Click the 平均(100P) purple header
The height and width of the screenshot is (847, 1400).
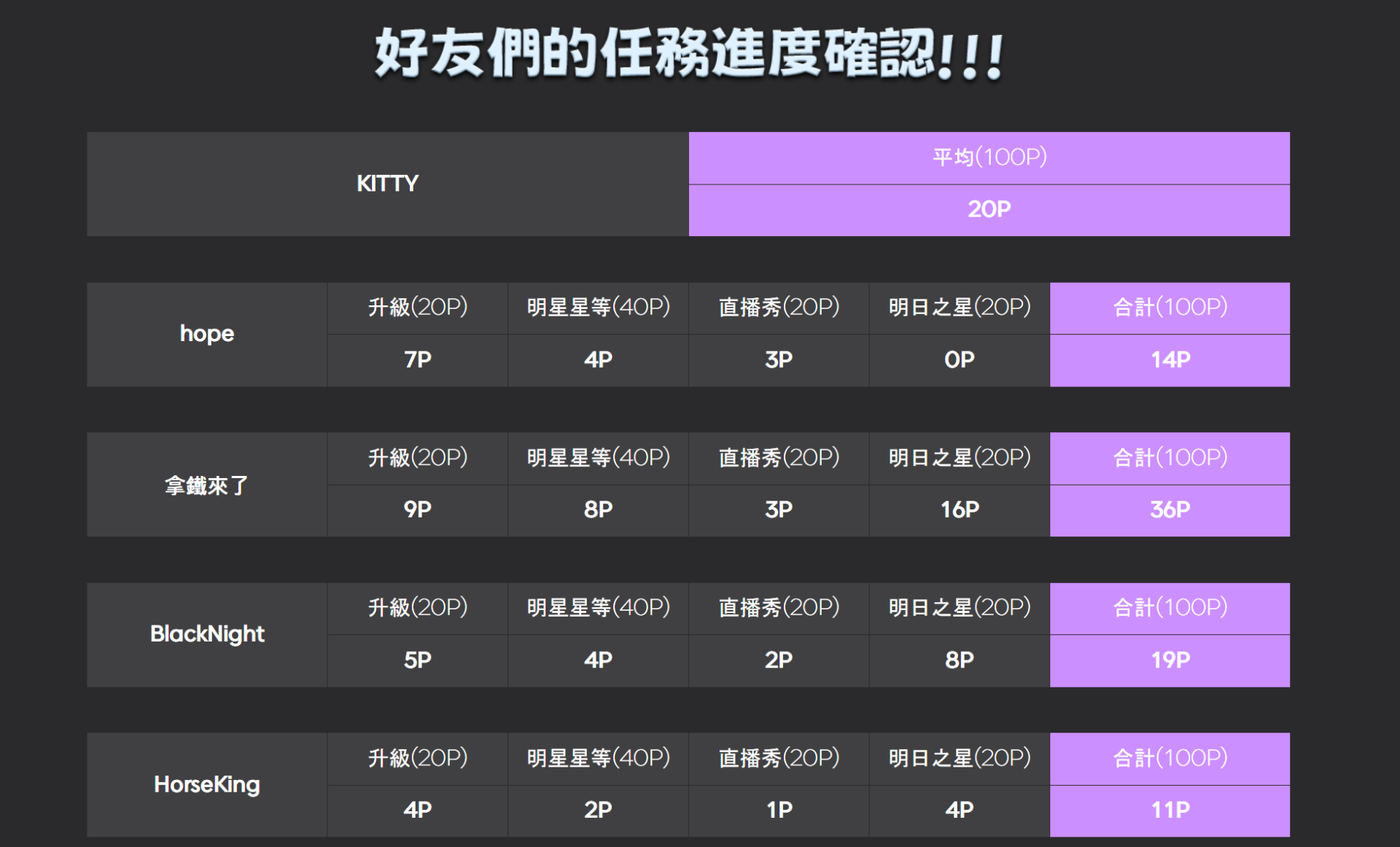coord(989,157)
